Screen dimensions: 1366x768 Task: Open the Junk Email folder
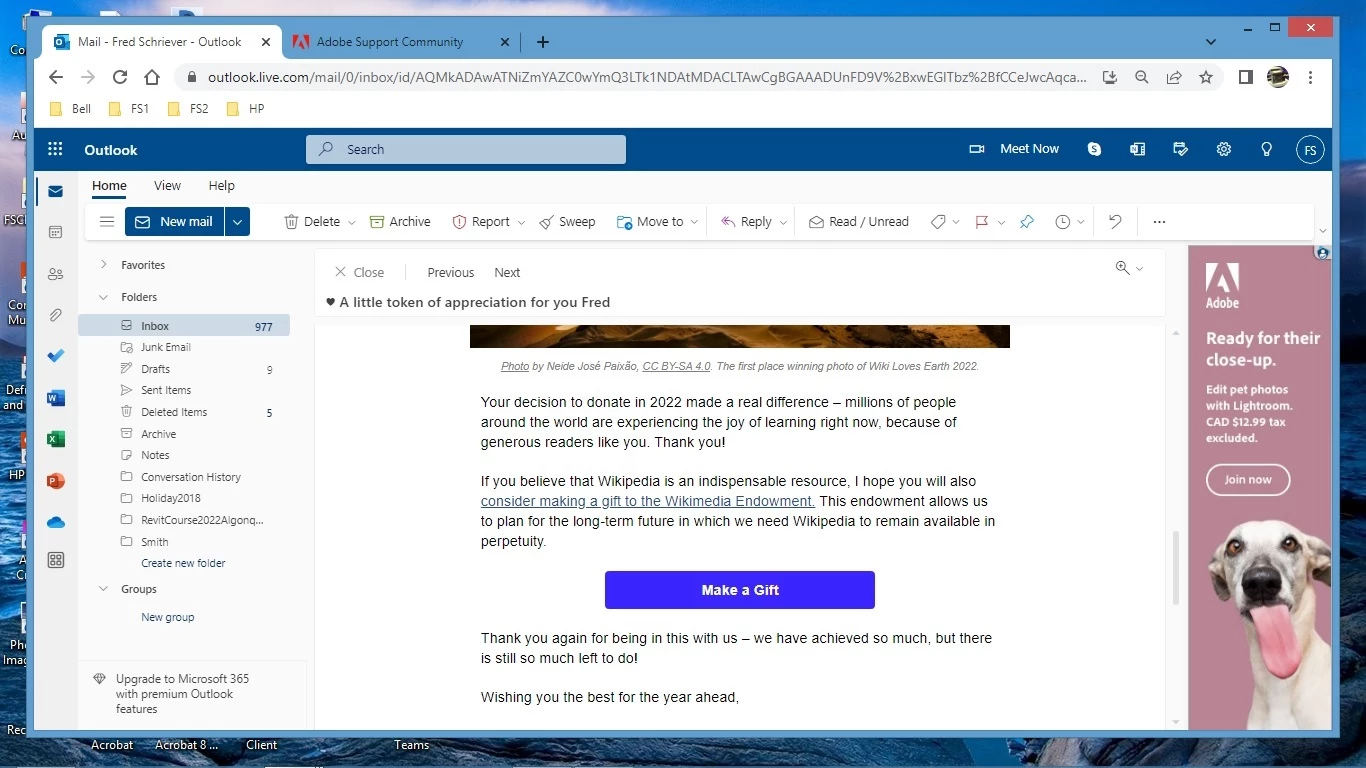coord(166,347)
